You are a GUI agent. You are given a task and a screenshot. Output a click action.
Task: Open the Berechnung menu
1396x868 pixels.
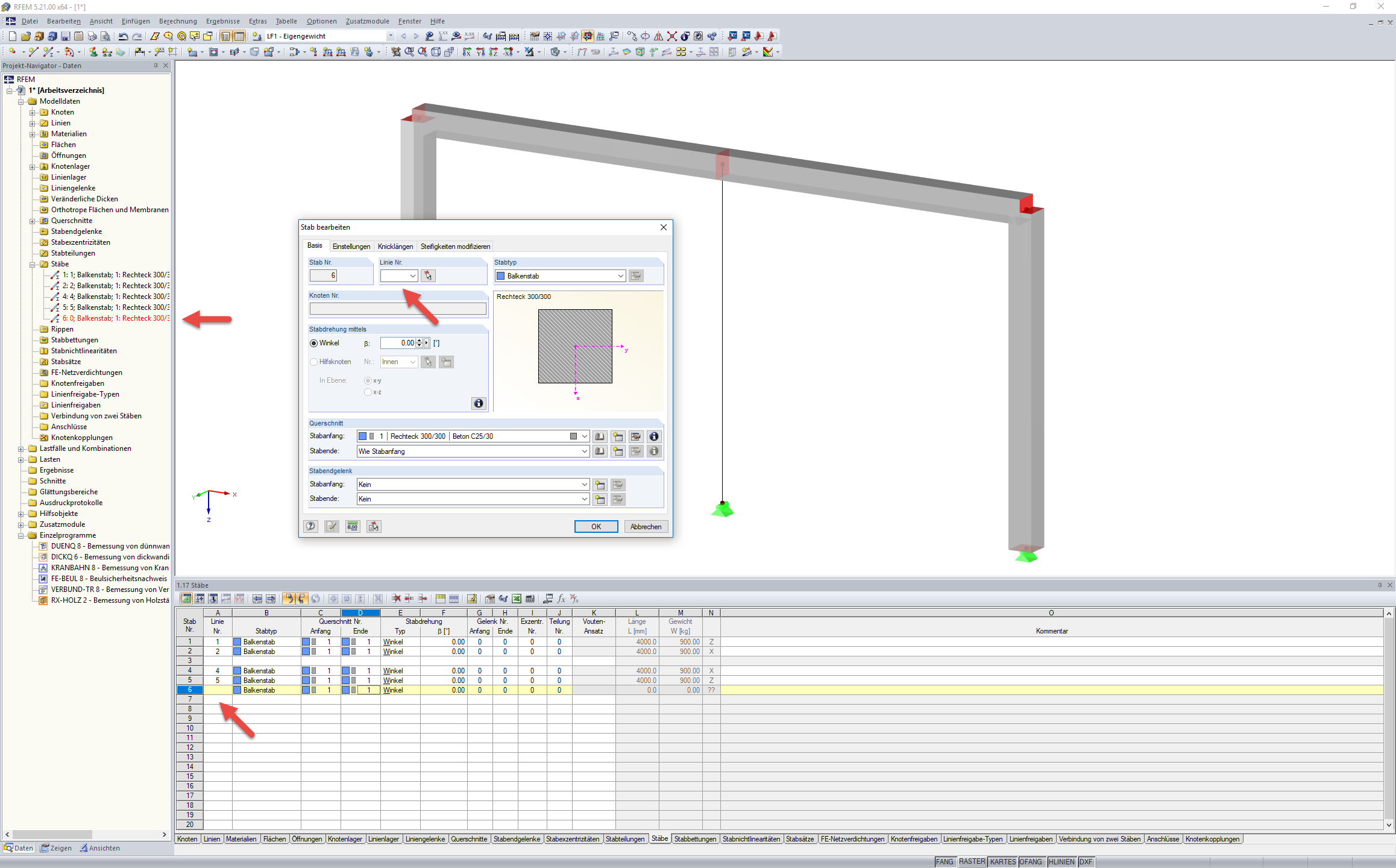click(x=178, y=21)
